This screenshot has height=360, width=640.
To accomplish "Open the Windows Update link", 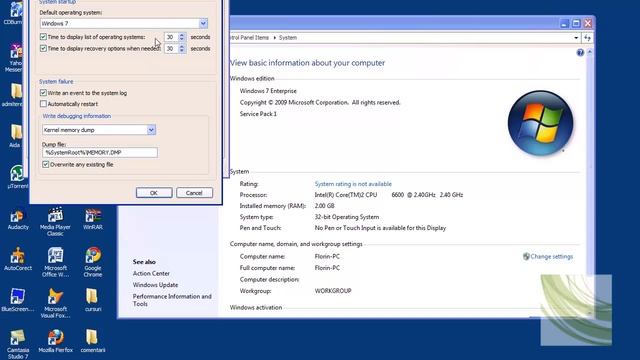I will 155,285.
